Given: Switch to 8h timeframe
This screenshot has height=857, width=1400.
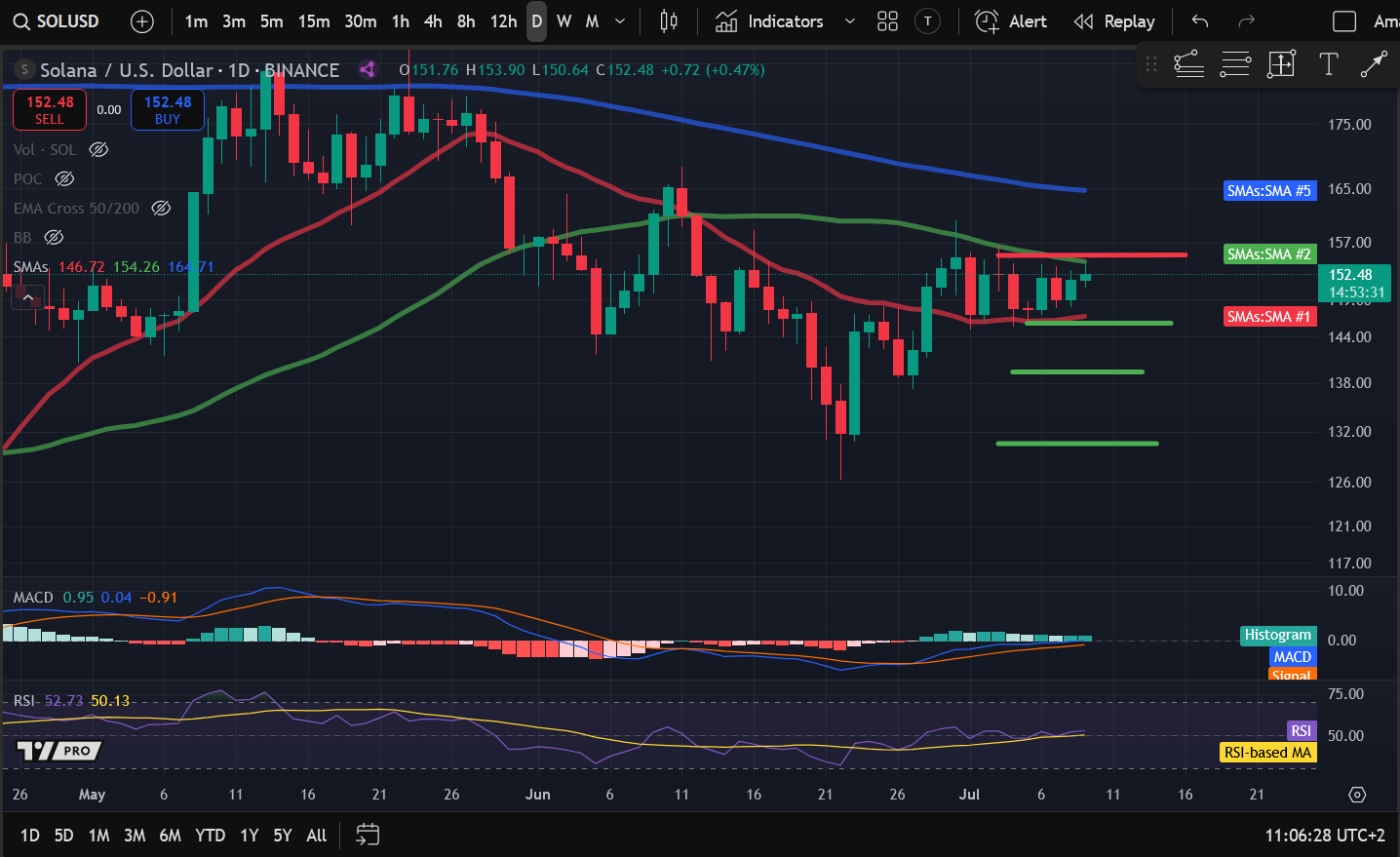Looking at the screenshot, I should (466, 21).
